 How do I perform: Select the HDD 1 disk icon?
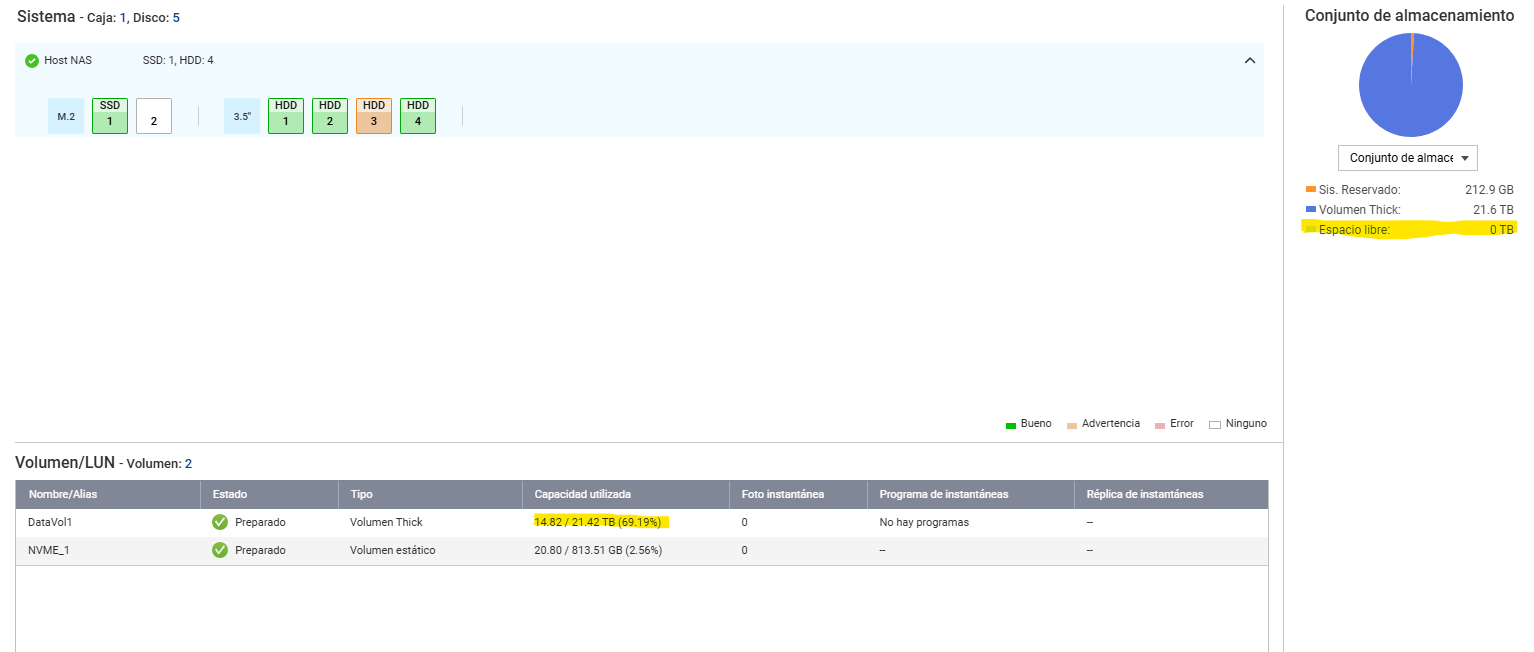(286, 116)
